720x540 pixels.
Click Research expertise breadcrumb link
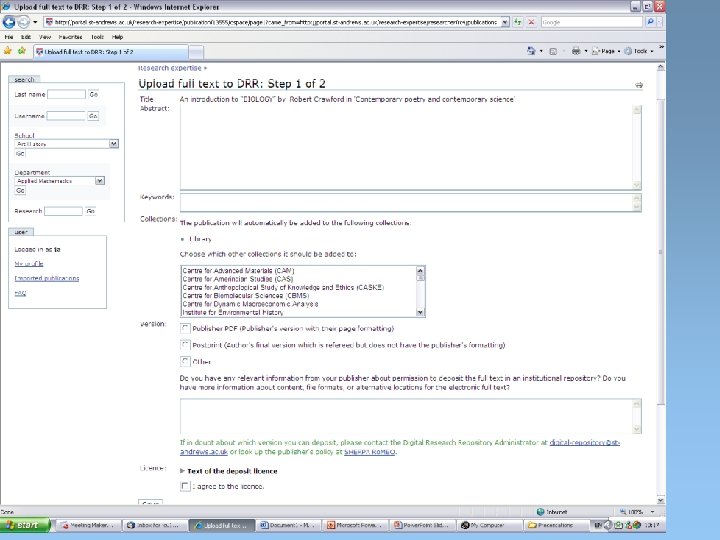click(x=170, y=68)
